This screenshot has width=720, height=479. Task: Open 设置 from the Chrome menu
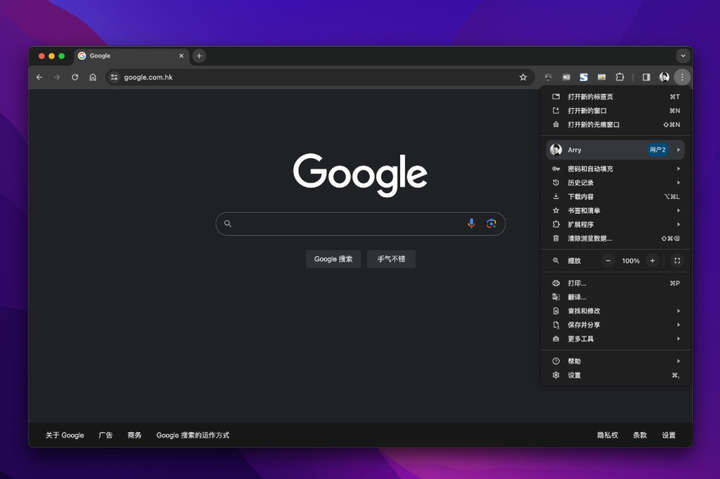615,375
